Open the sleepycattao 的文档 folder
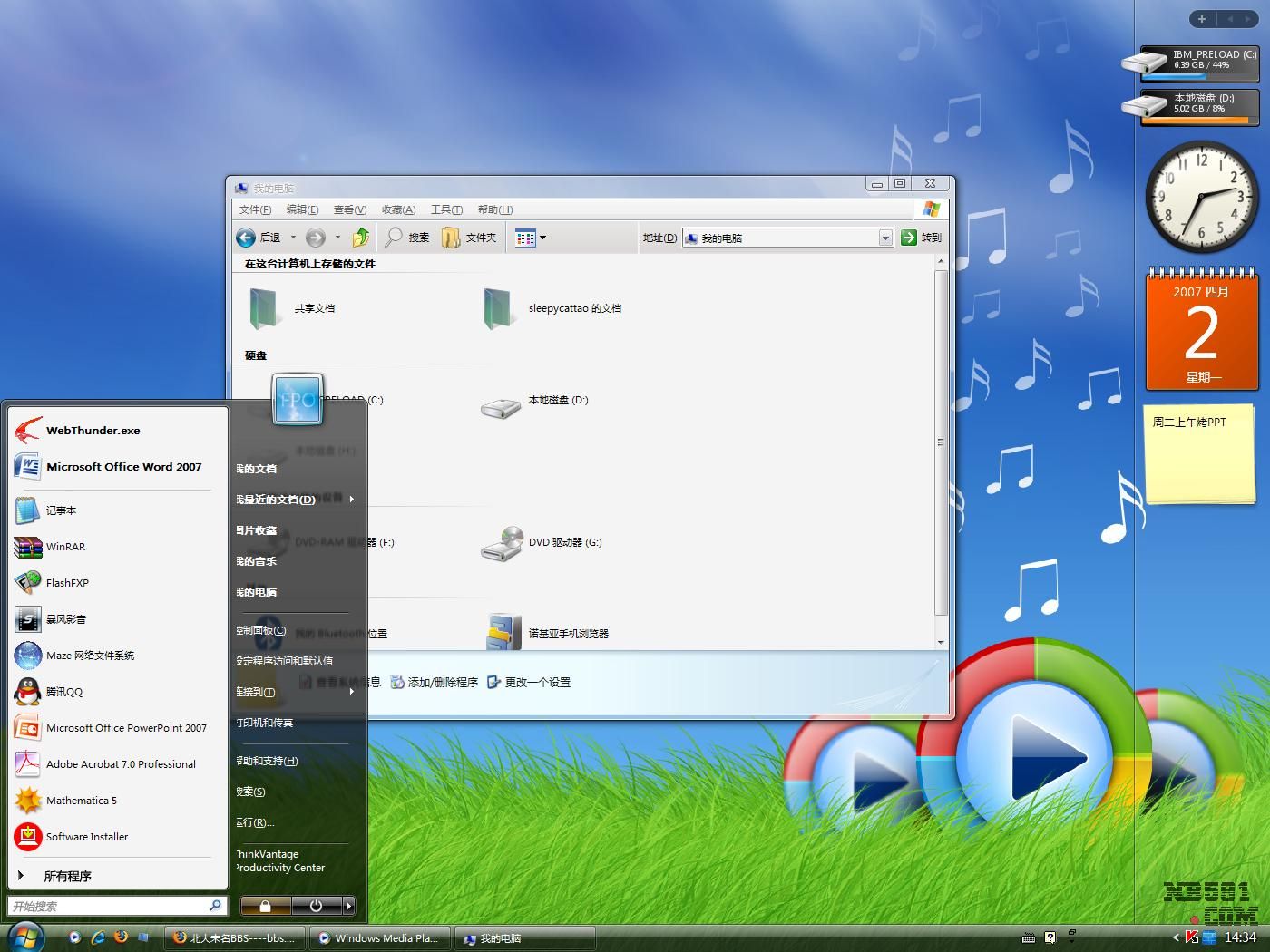The width and height of the screenshot is (1270, 952). pyautogui.click(x=497, y=308)
